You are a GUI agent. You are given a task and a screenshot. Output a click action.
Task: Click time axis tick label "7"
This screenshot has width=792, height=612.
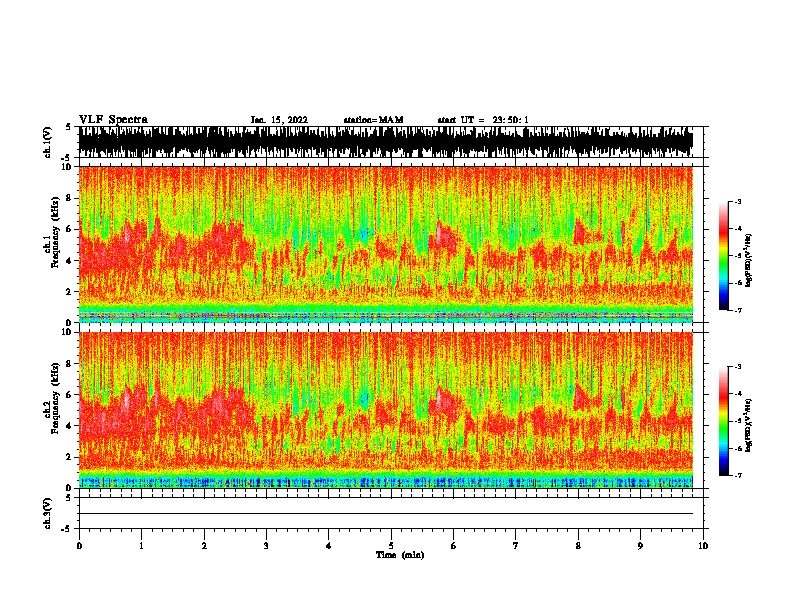516,546
